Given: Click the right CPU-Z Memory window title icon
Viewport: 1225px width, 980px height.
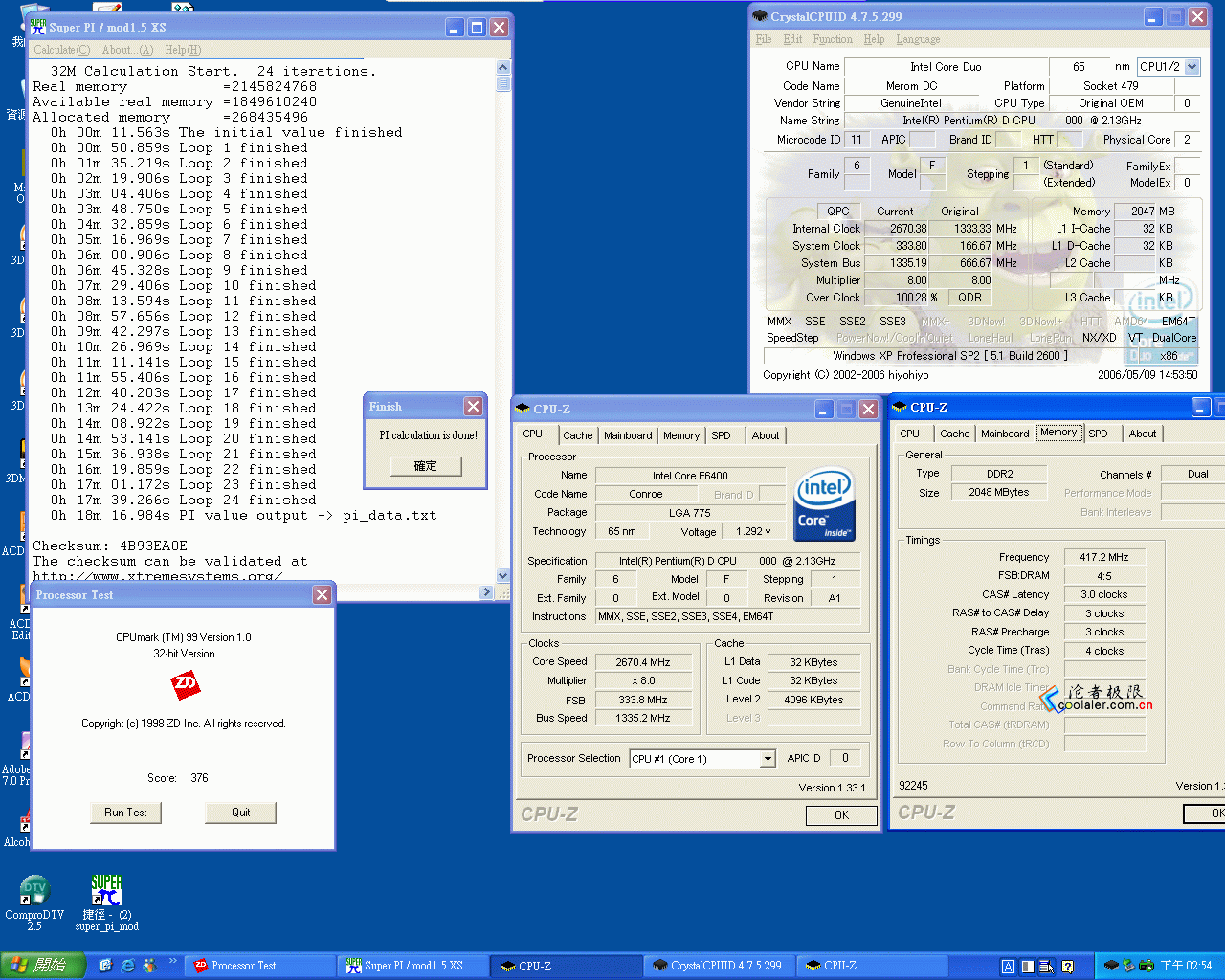Looking at the screenshot, I should point(900,407).
